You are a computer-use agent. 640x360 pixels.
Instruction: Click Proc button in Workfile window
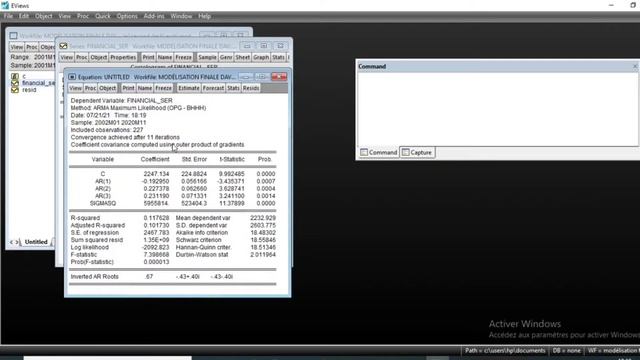(32, 47)
